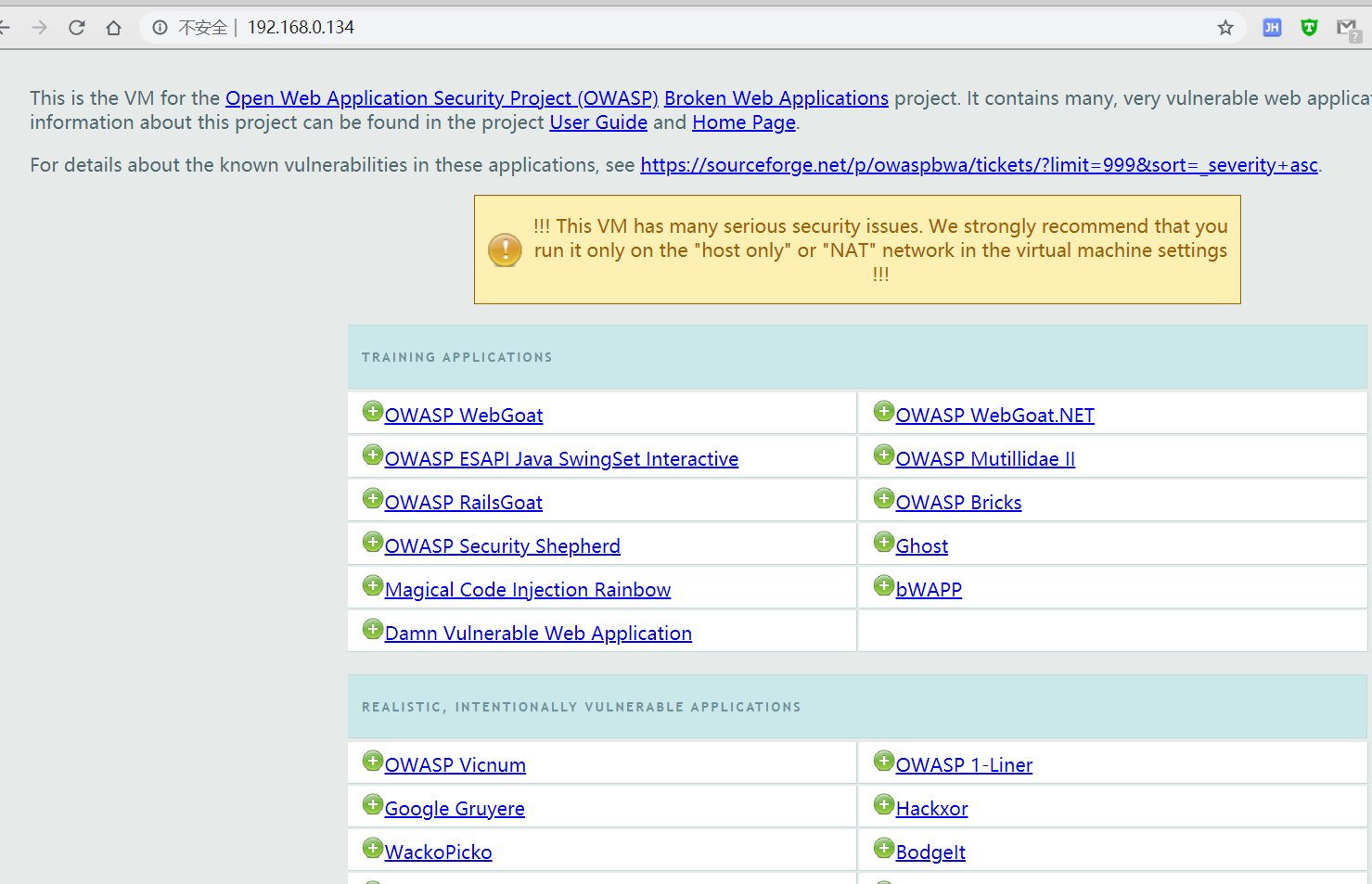The image size is (1372, 884).
Task: Click the Gmail checker extension icon
Action: tap(1347, 27)
